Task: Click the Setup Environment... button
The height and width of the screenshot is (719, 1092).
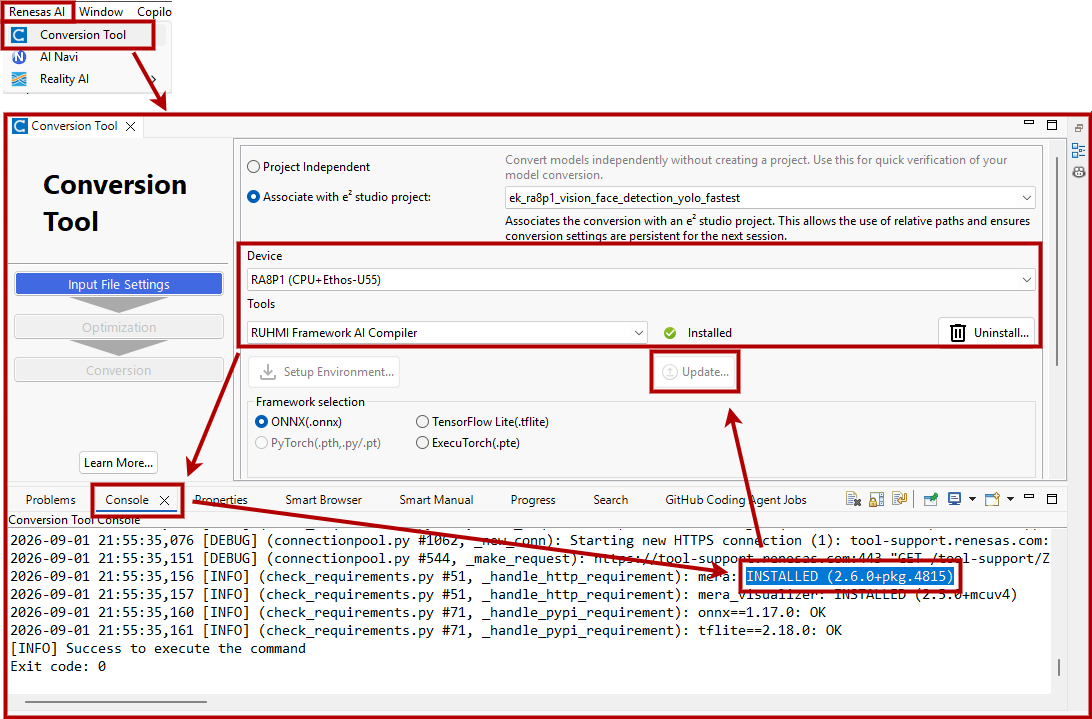Action: point(324,372)
